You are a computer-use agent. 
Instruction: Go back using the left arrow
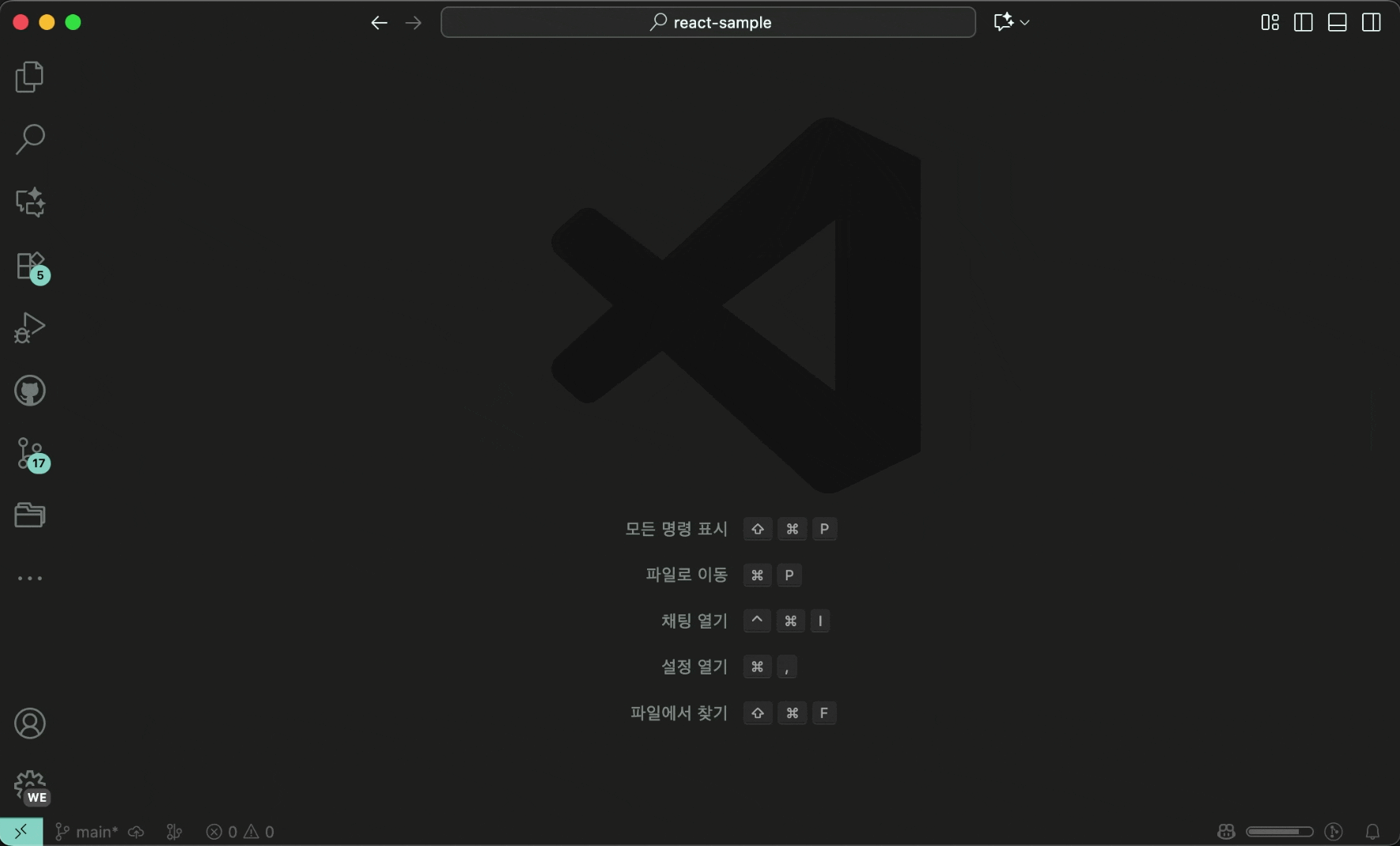tap(379, 23)
